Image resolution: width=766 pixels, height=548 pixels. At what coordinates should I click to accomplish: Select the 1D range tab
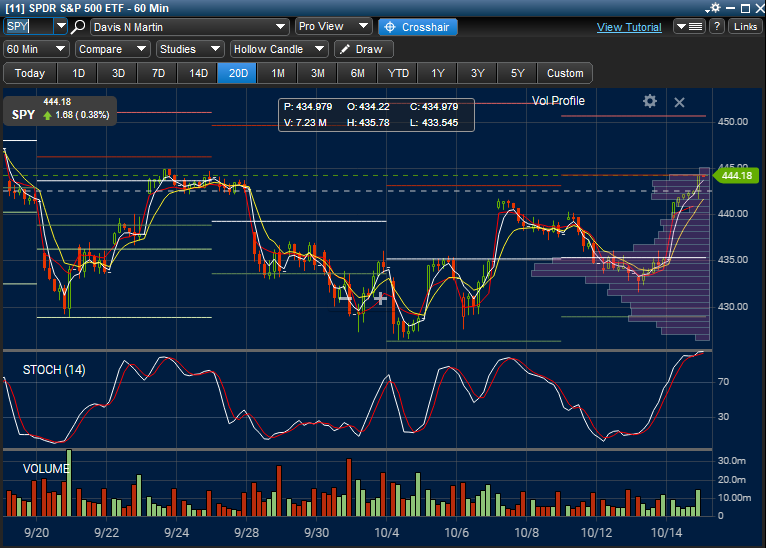click(78, 73)
